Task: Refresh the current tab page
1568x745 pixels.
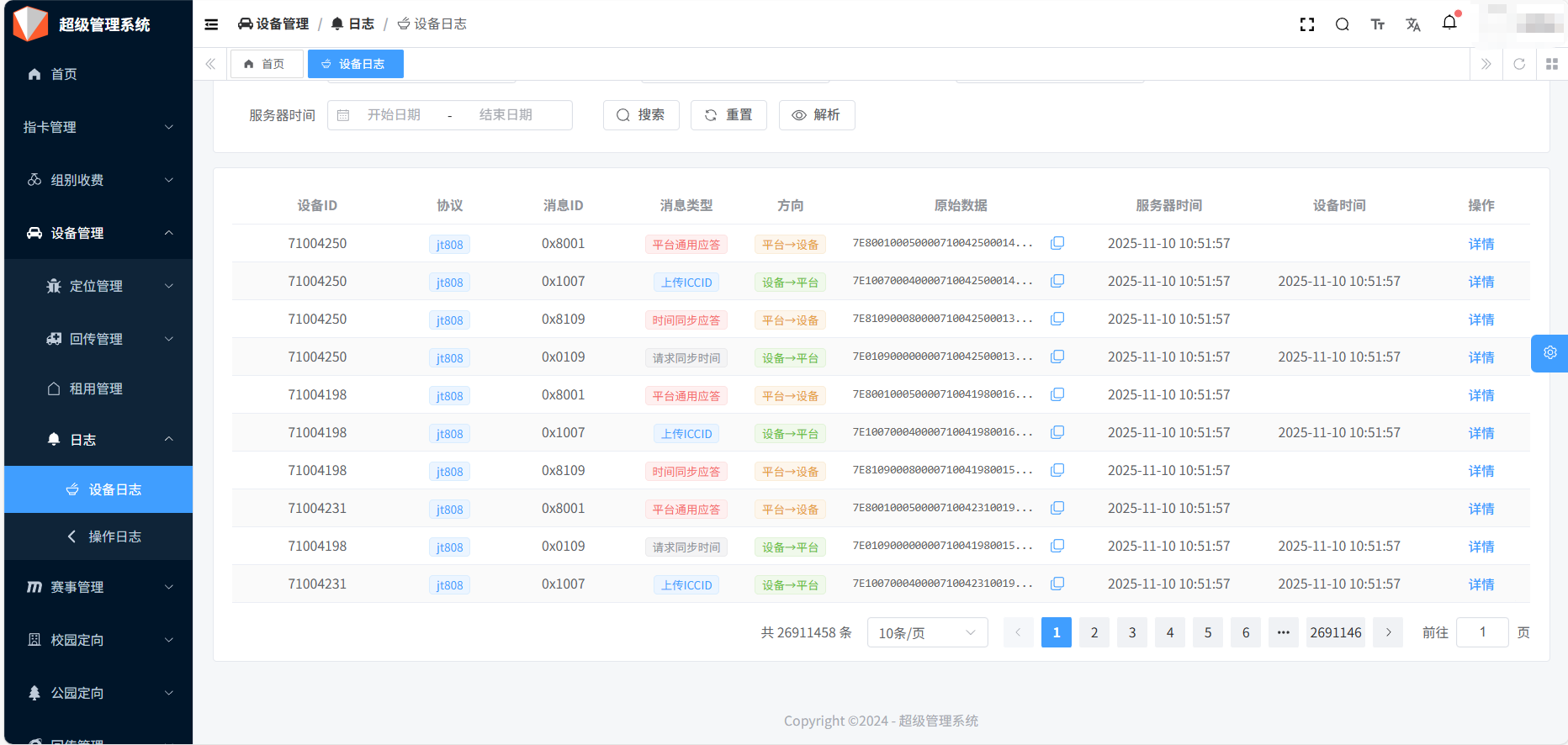Action: click(1518, 64)
